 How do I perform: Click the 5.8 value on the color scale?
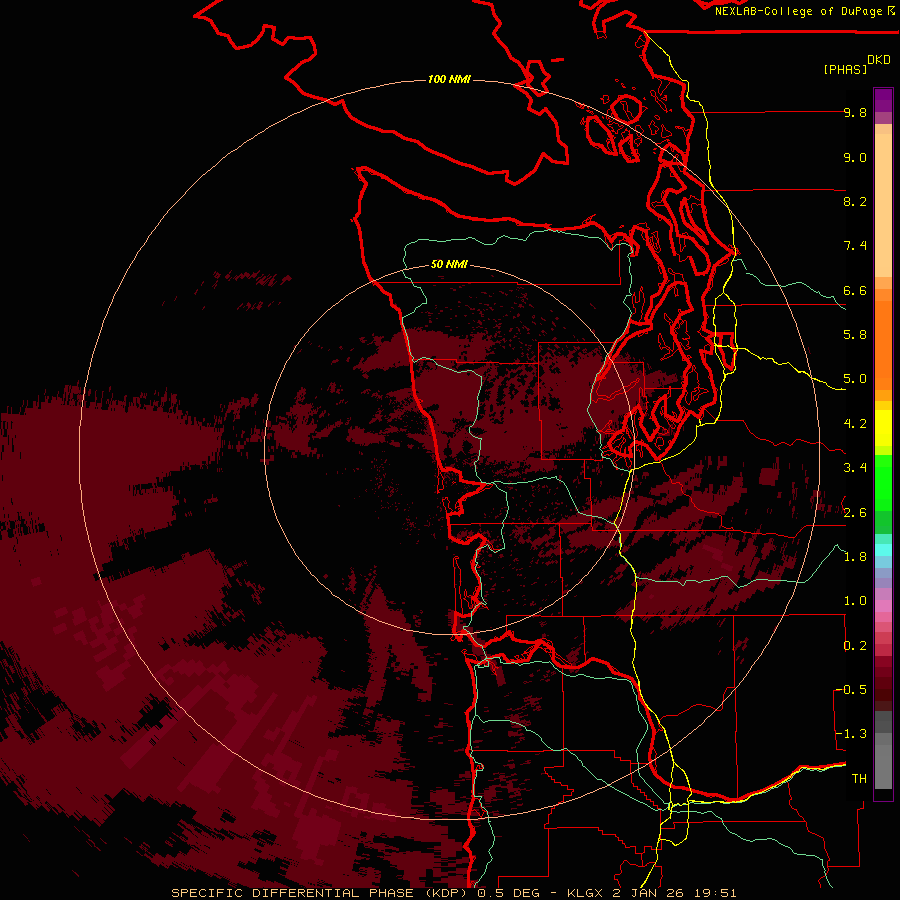click(855, 335)
